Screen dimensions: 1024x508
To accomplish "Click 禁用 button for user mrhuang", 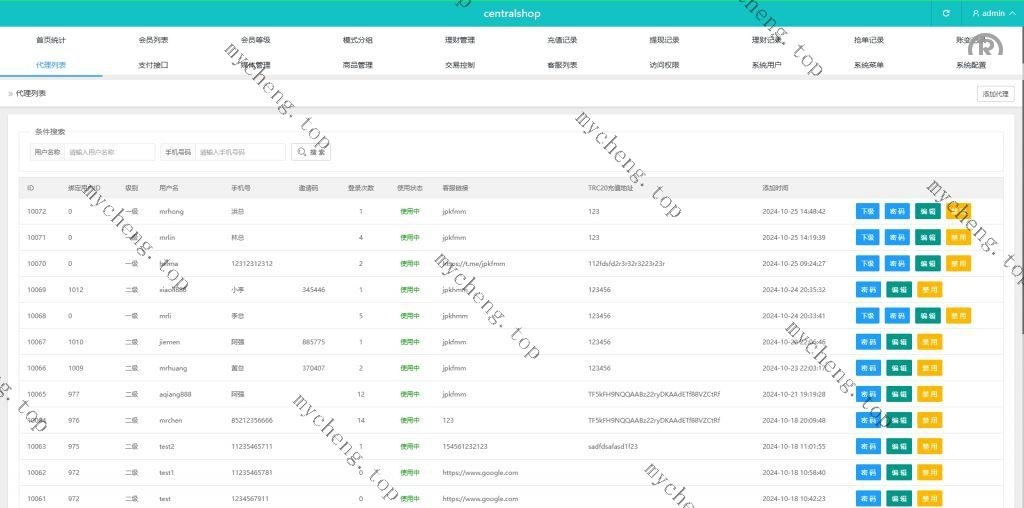I will (930, 367).
